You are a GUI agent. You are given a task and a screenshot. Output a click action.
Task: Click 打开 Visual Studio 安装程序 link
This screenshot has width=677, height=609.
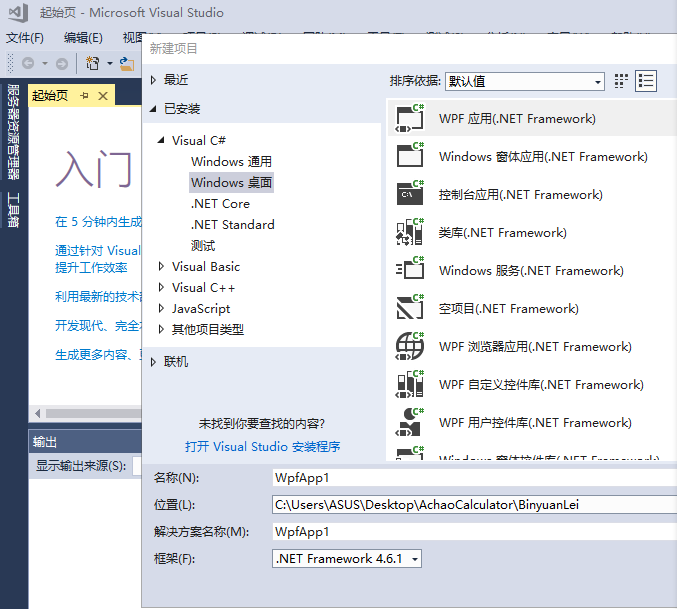click(x=263, y=446)
